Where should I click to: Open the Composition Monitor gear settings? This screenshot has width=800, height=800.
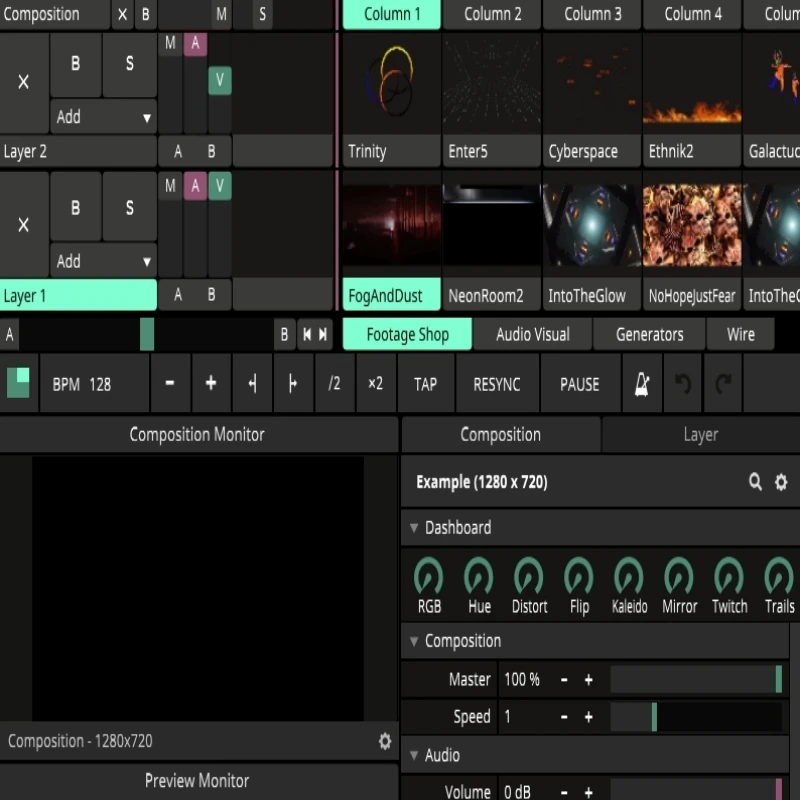pyautogui.click(x=385, y=741)
